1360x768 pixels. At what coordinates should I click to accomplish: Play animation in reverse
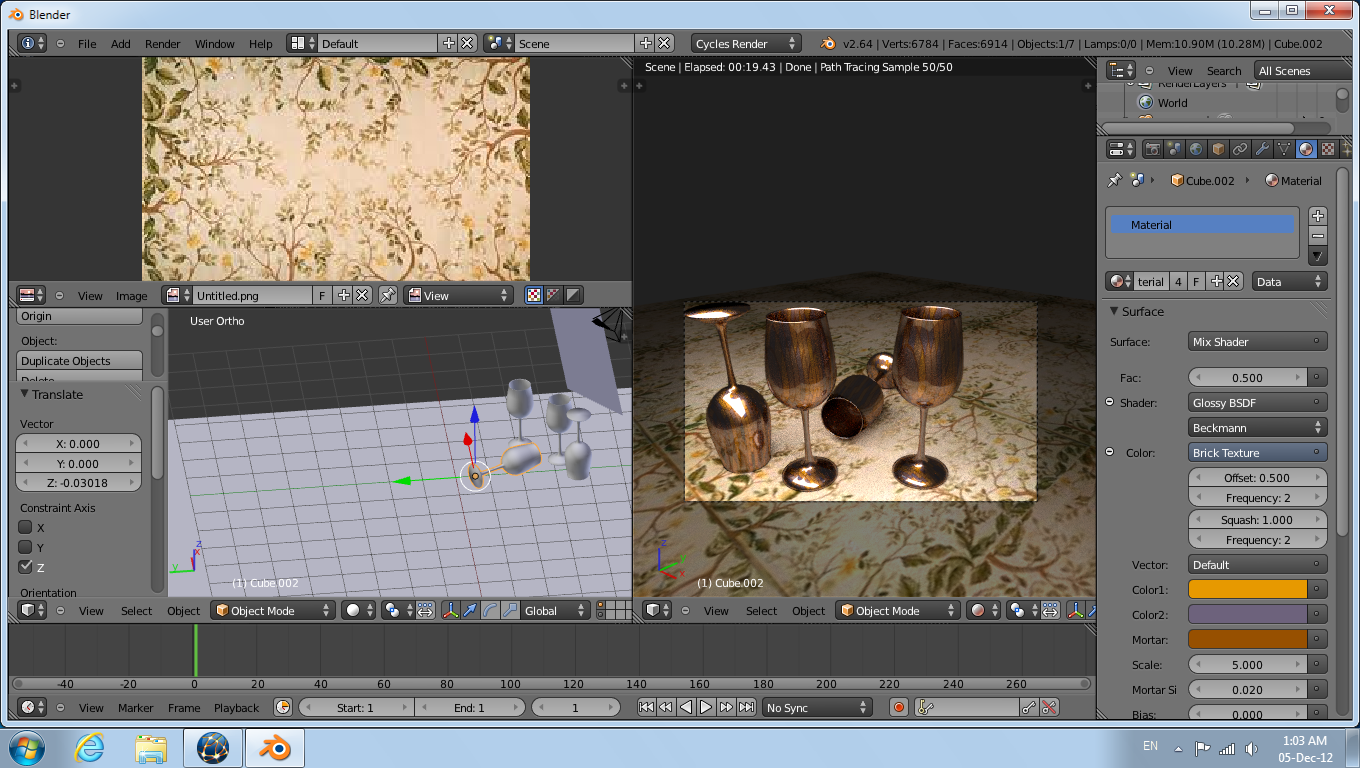click(686, 707)
